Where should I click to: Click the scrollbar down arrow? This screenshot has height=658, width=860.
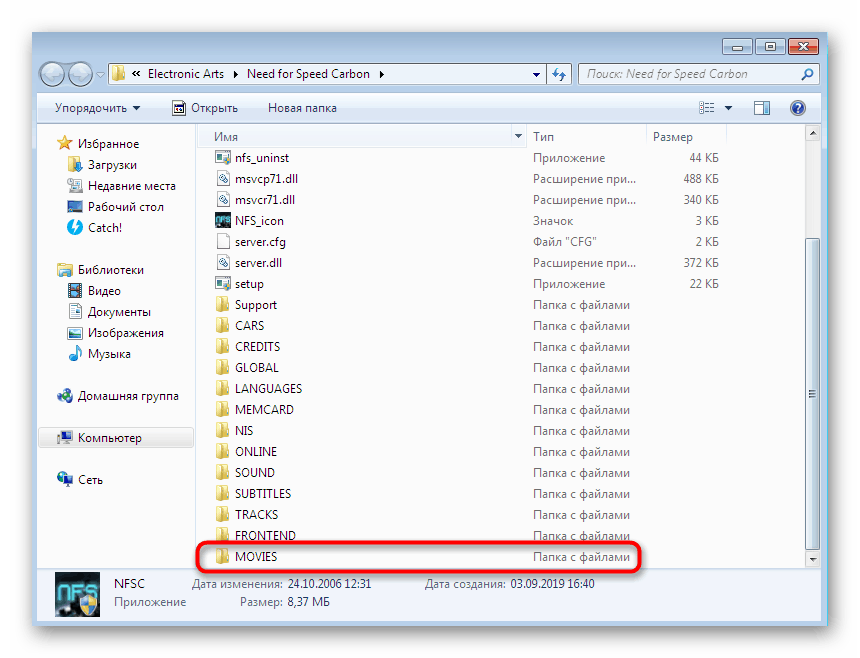point(813,560)
